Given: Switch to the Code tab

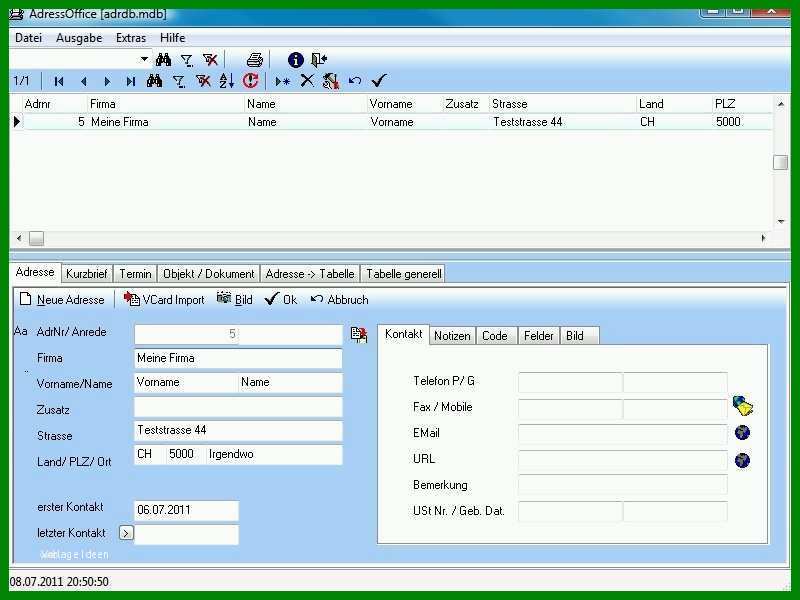Looking at the screenshot, I should click(x=495, y=336).
